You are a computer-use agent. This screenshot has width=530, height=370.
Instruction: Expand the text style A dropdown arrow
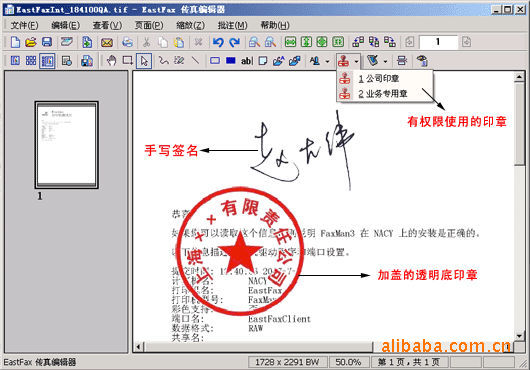(x=327, y=61)
